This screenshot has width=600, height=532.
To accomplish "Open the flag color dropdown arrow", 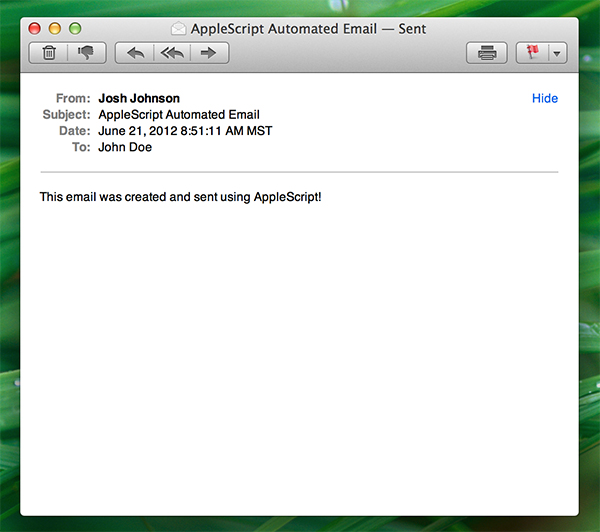I will tap(558, 53).
